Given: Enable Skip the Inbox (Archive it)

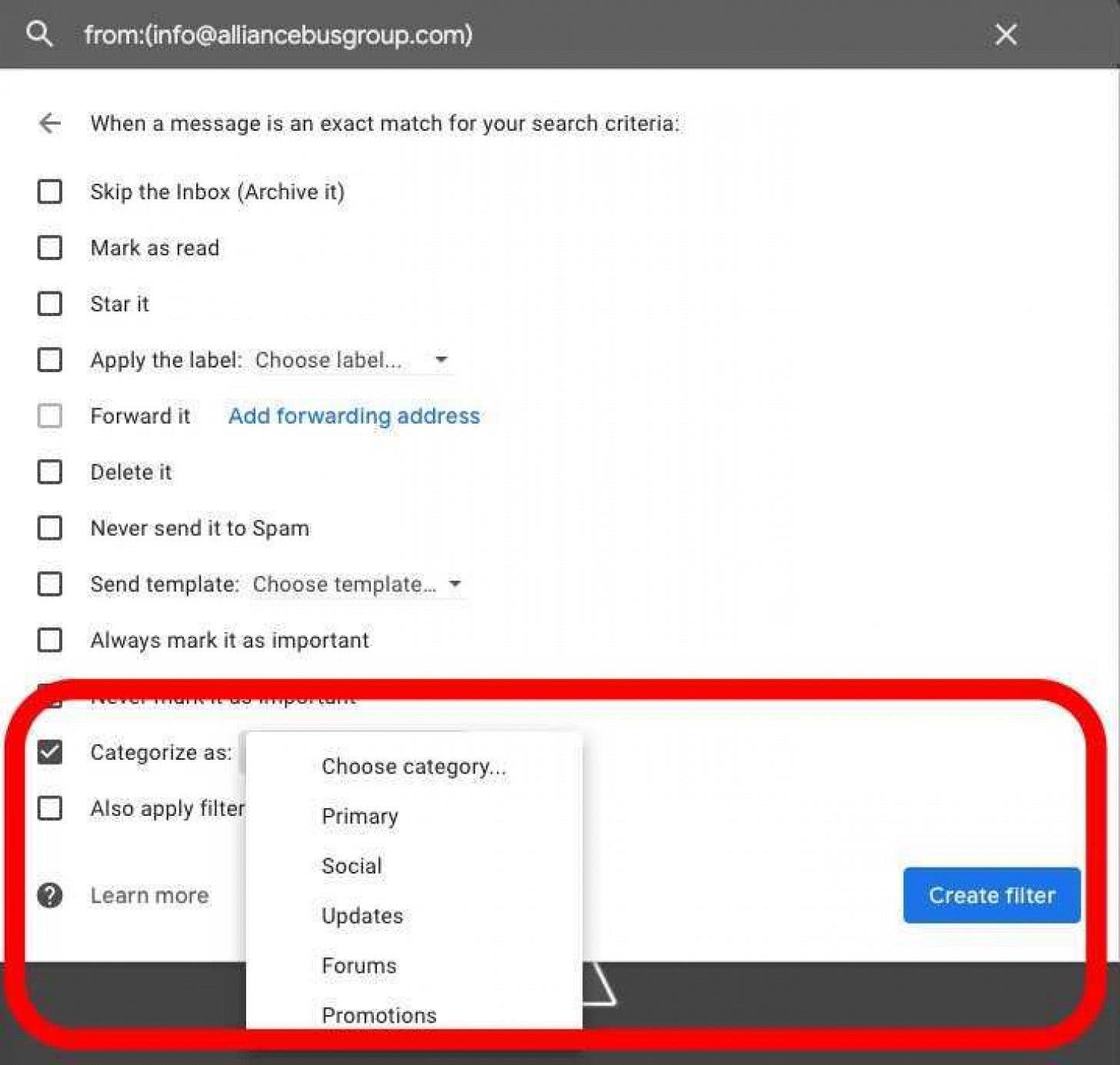Looking at the screenshot, I should point(49,191).
